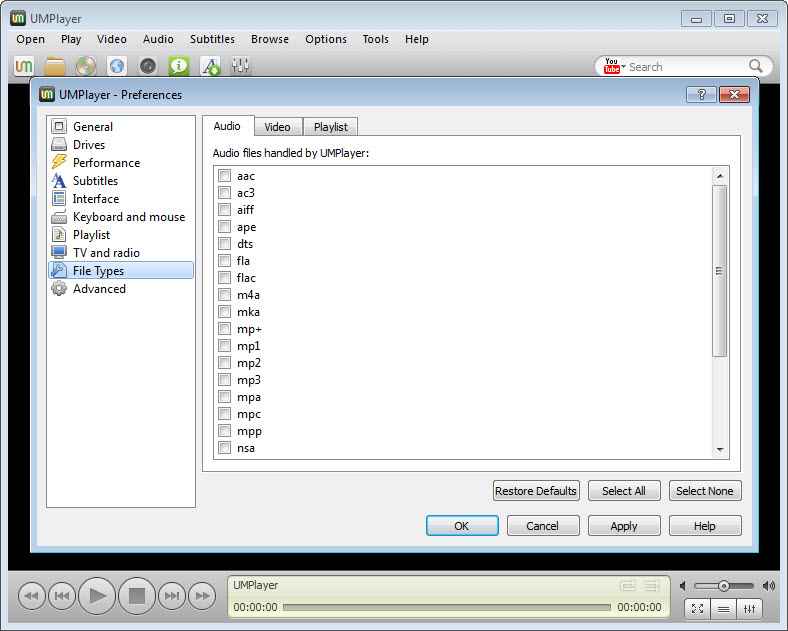Enable the aac file type checkbox
Viewport: 788px width, 631px height.
pyautogui.click(x=225, y=176)
